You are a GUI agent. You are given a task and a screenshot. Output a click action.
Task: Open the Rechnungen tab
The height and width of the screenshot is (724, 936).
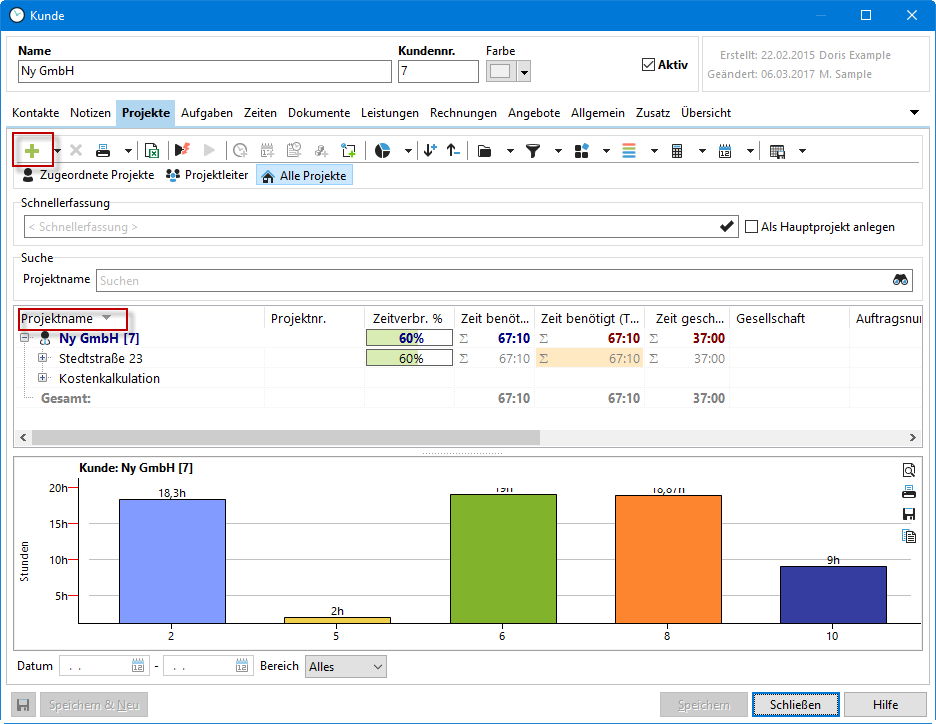coord(463,113)
